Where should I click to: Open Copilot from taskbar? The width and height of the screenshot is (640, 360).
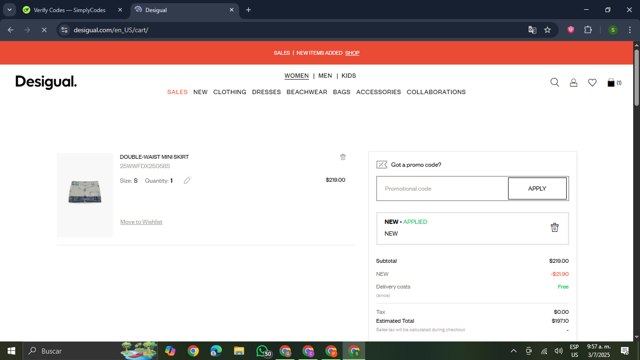point(170,351)
